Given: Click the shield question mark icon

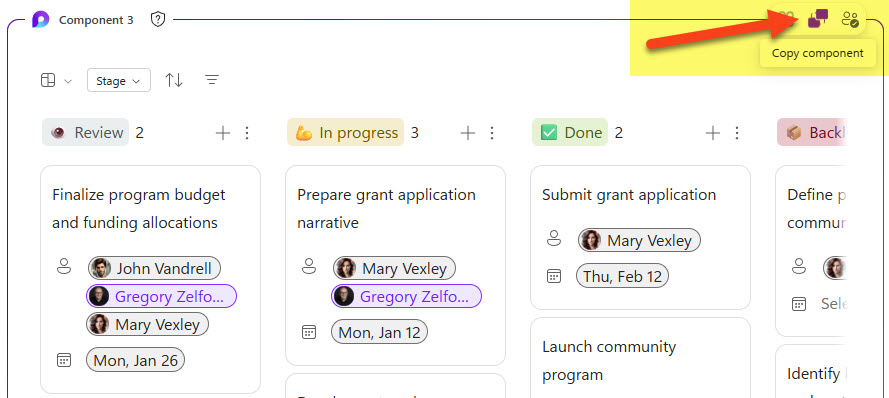Looking at the screenshot, I should tap(158, 20).
